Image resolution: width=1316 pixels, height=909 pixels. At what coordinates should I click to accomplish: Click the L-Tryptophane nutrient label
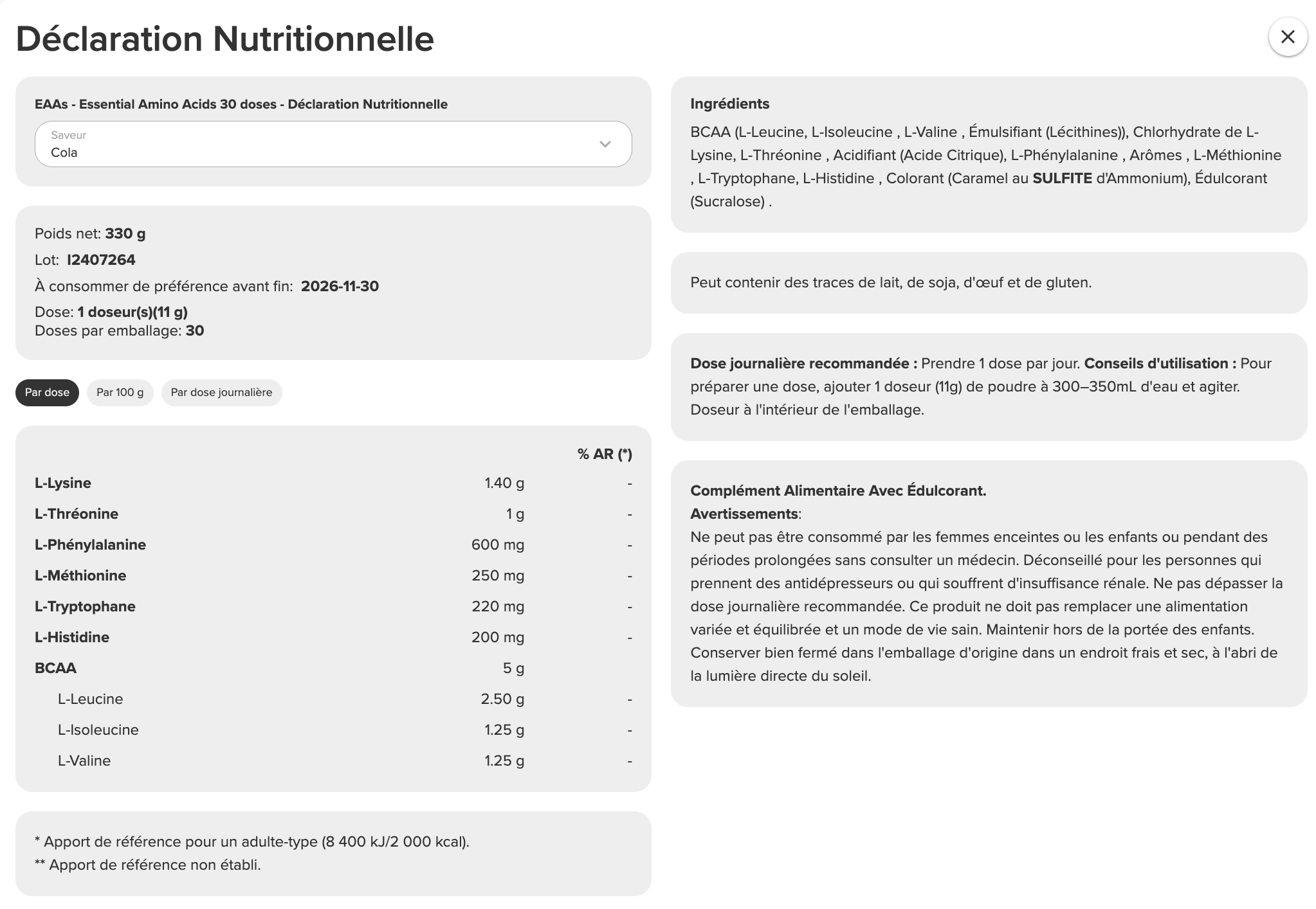tap(85, 607)
